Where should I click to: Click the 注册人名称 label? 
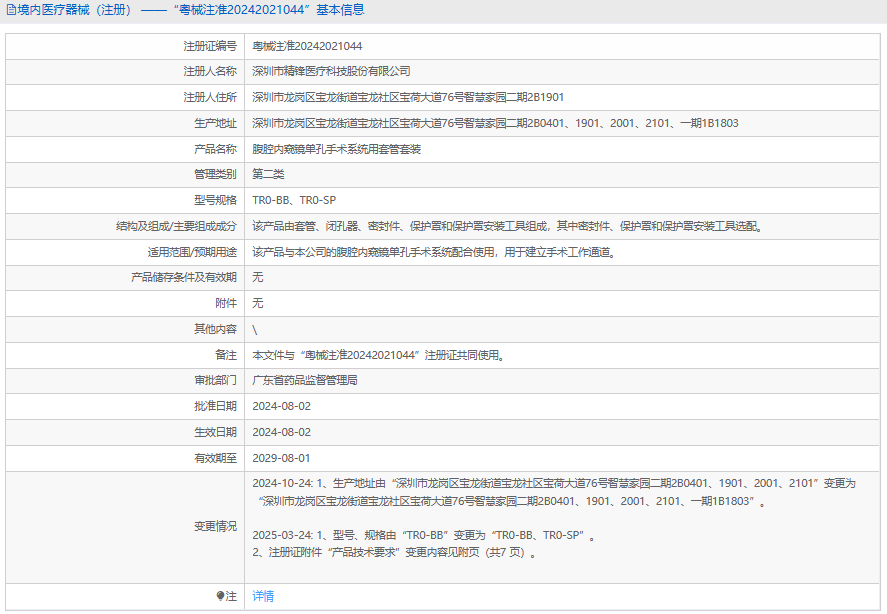pyautogui.click(x=210, y=71)
